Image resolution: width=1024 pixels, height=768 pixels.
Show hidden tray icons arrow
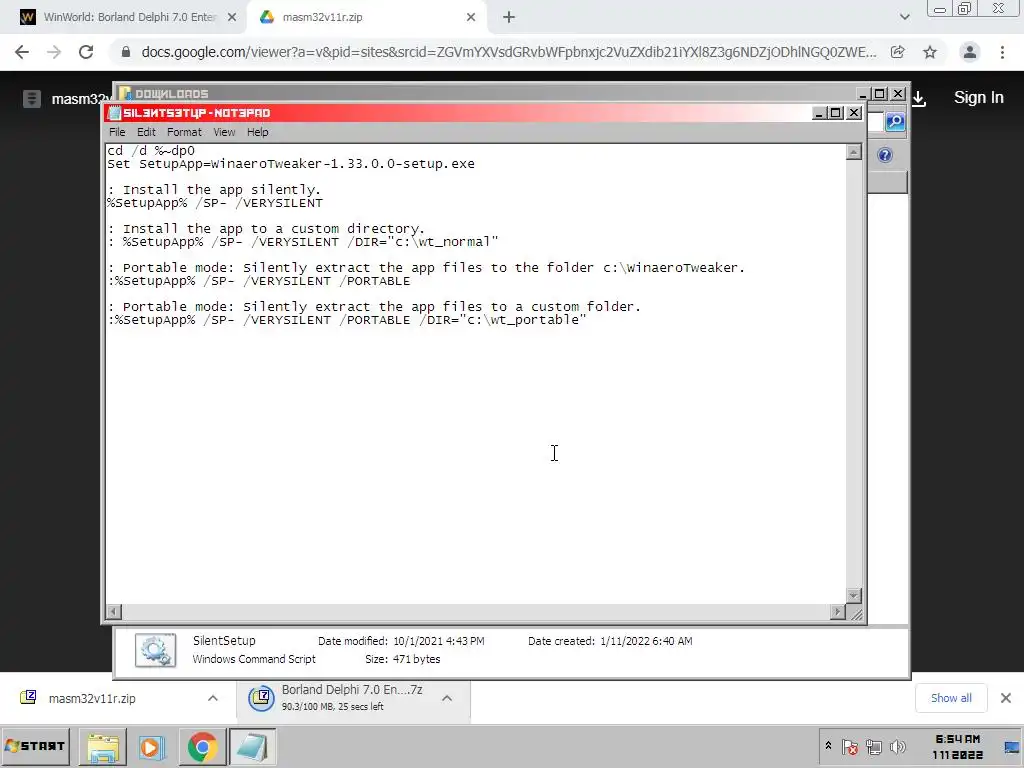pyautogui.click(x=828, y=746)
